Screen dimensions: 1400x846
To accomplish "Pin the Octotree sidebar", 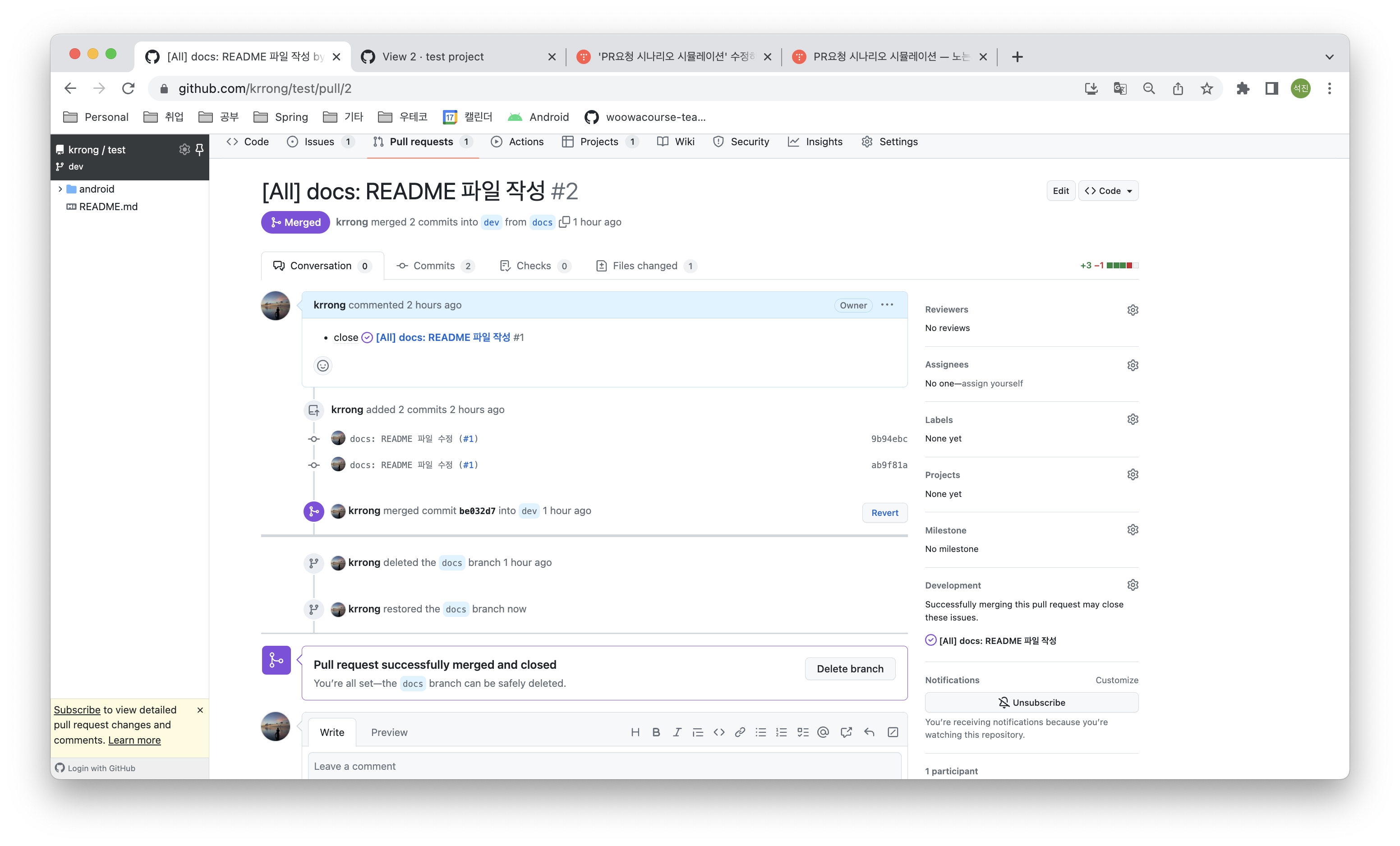I will tap(199, 149).
